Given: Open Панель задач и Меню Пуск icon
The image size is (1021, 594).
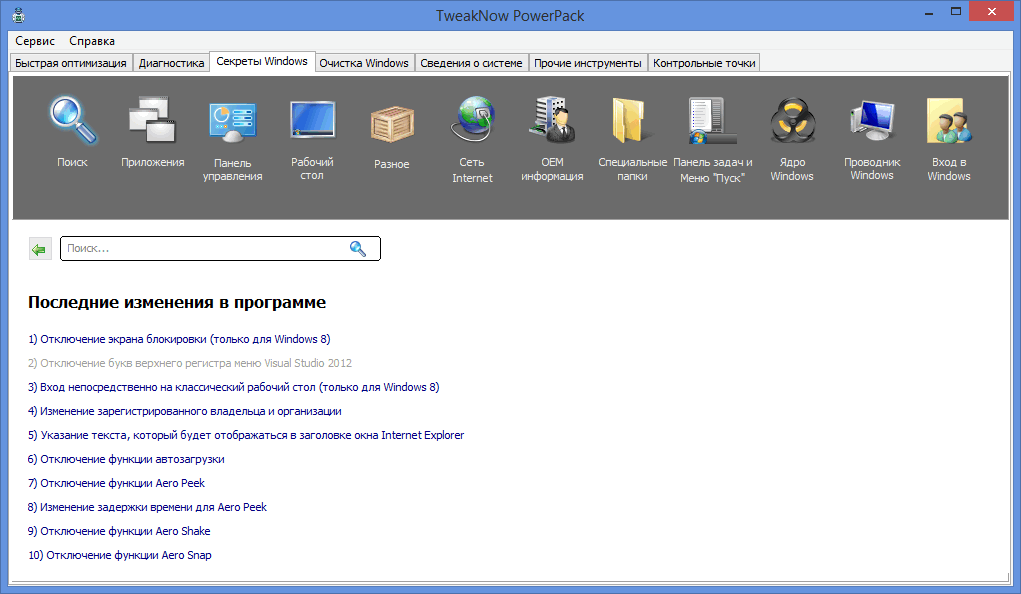Looking at the screenshot, I should (x=712, y=120).
